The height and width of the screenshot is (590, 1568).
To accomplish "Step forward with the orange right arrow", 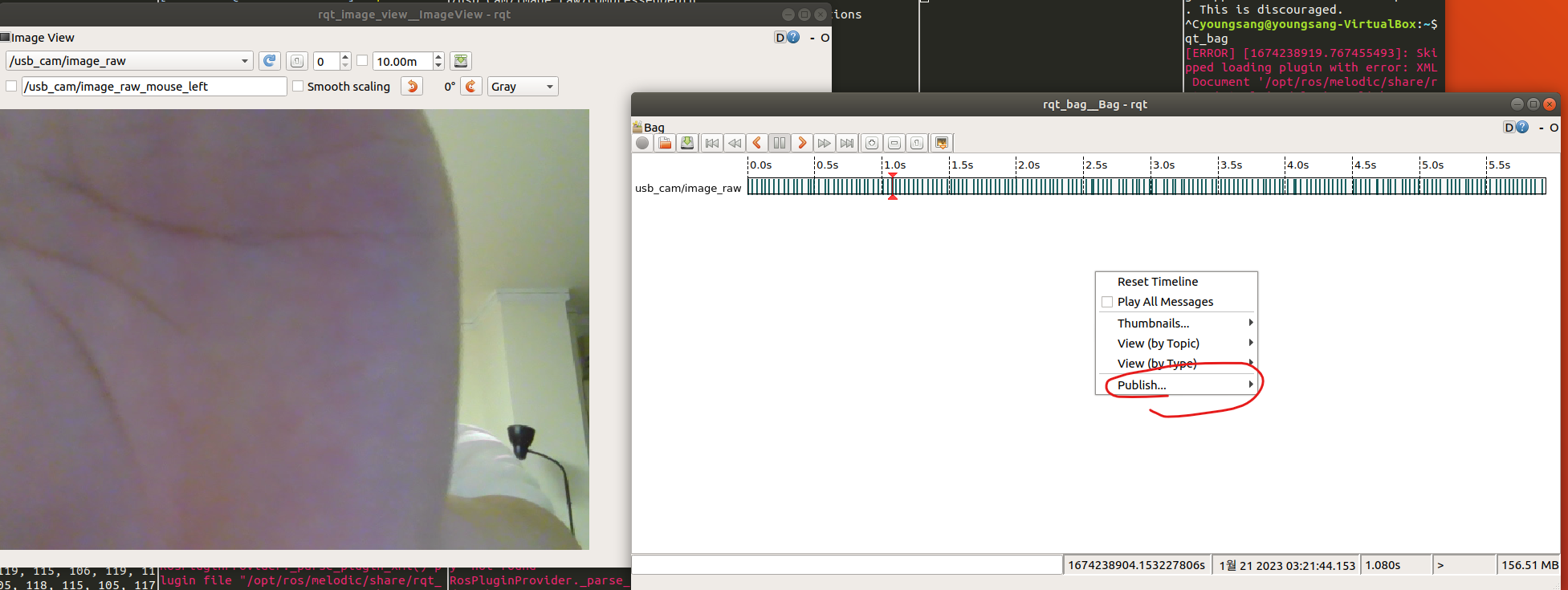I will (802, 143).
